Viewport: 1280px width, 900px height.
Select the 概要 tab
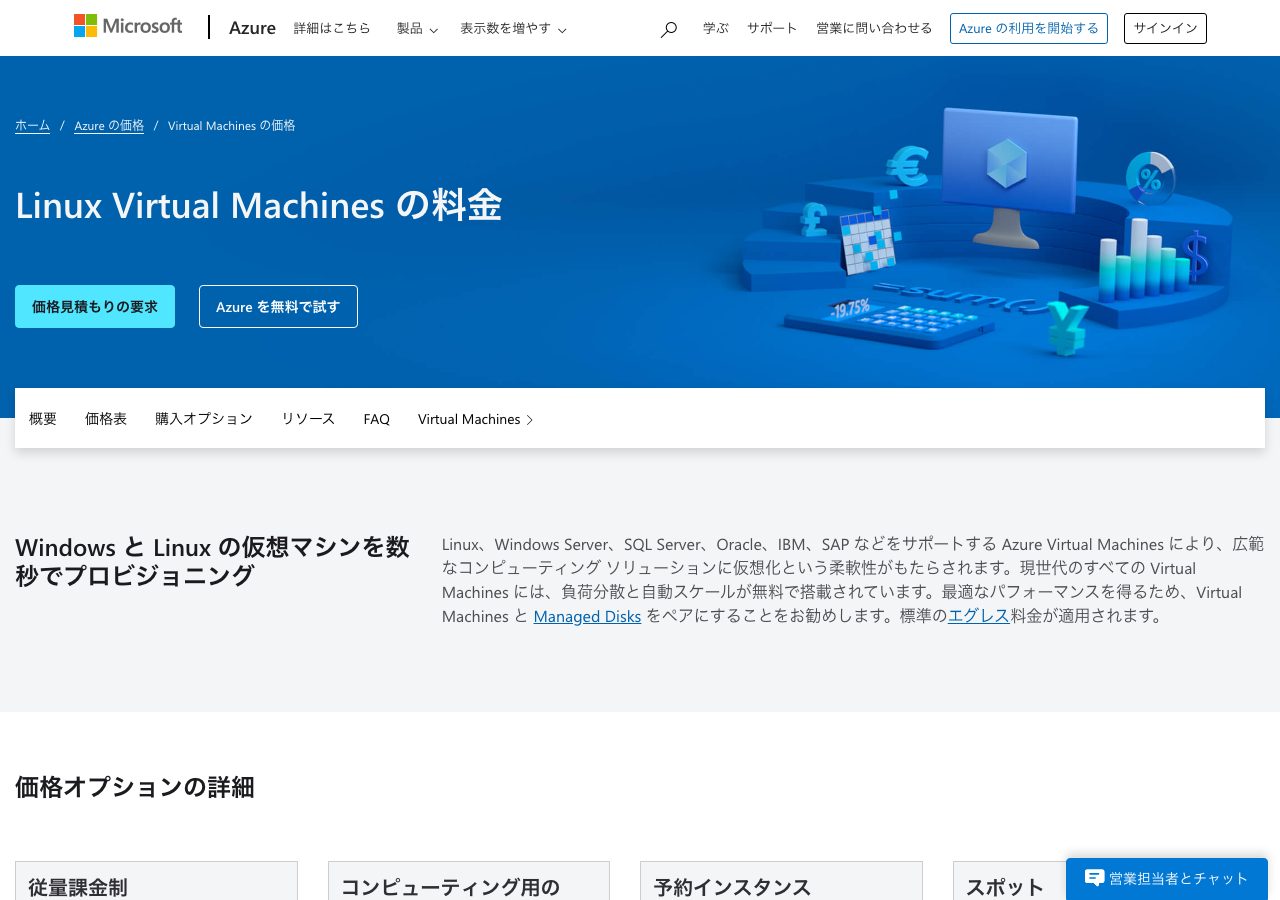(x=43, y=419)
